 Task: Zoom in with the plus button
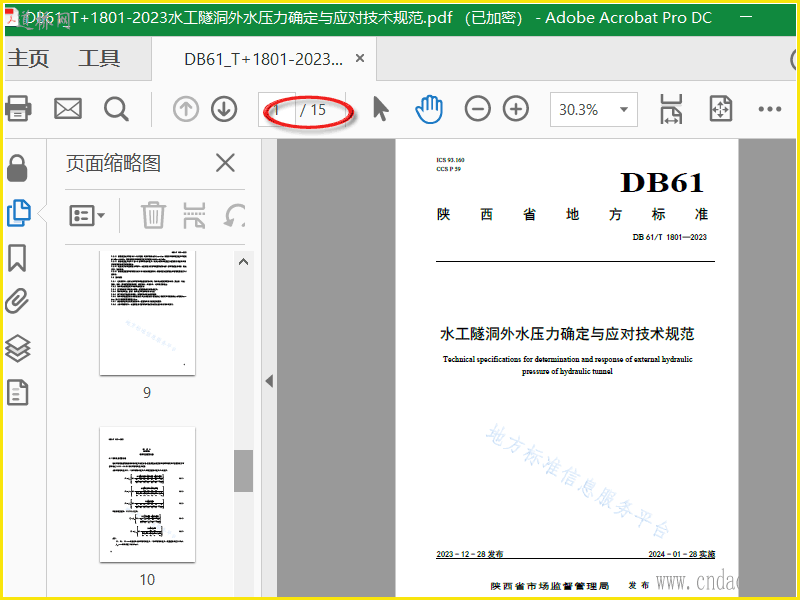516,109
